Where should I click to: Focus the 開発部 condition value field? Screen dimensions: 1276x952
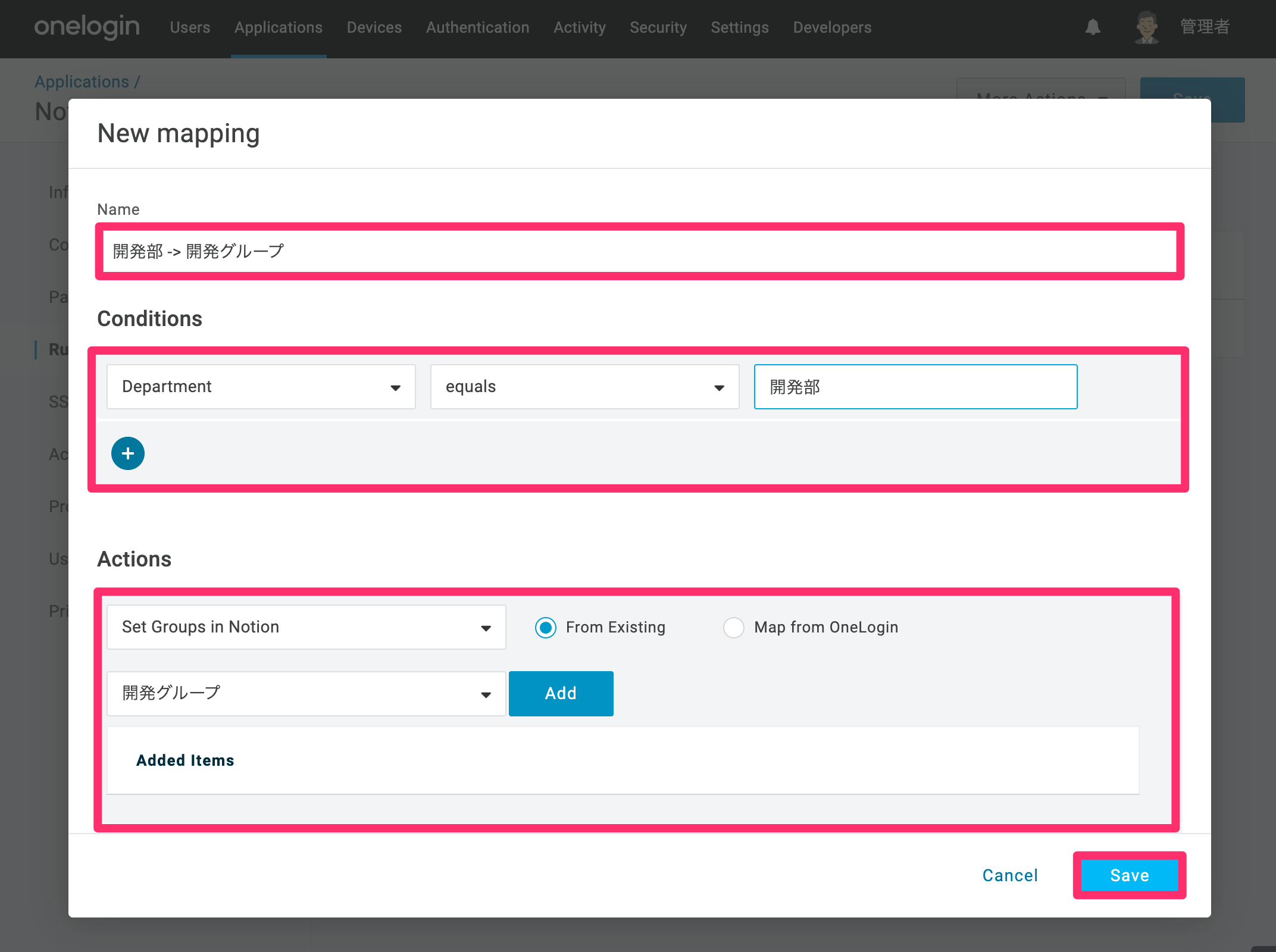916,387
